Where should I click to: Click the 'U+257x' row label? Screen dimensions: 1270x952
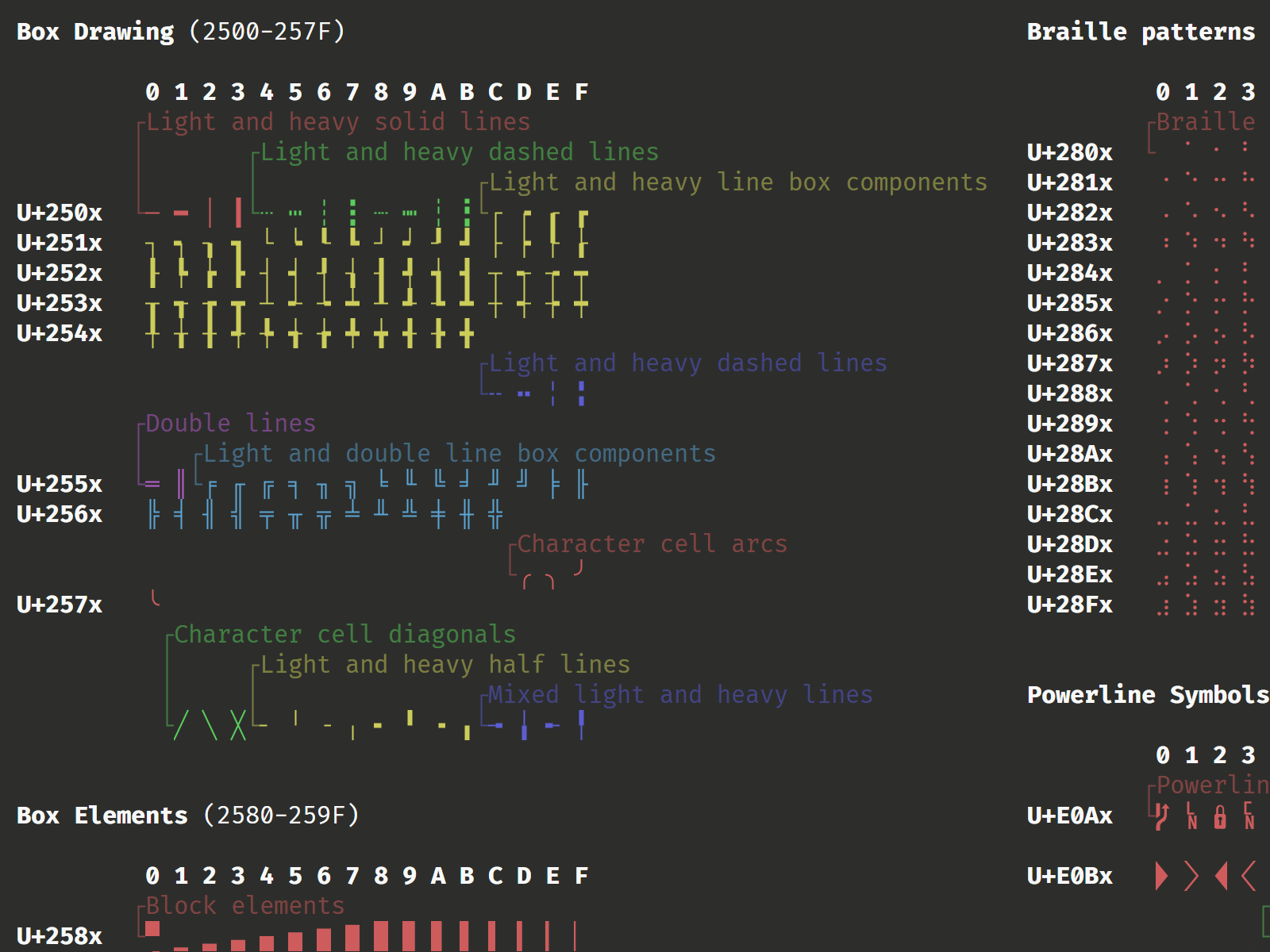click(60, 605)
